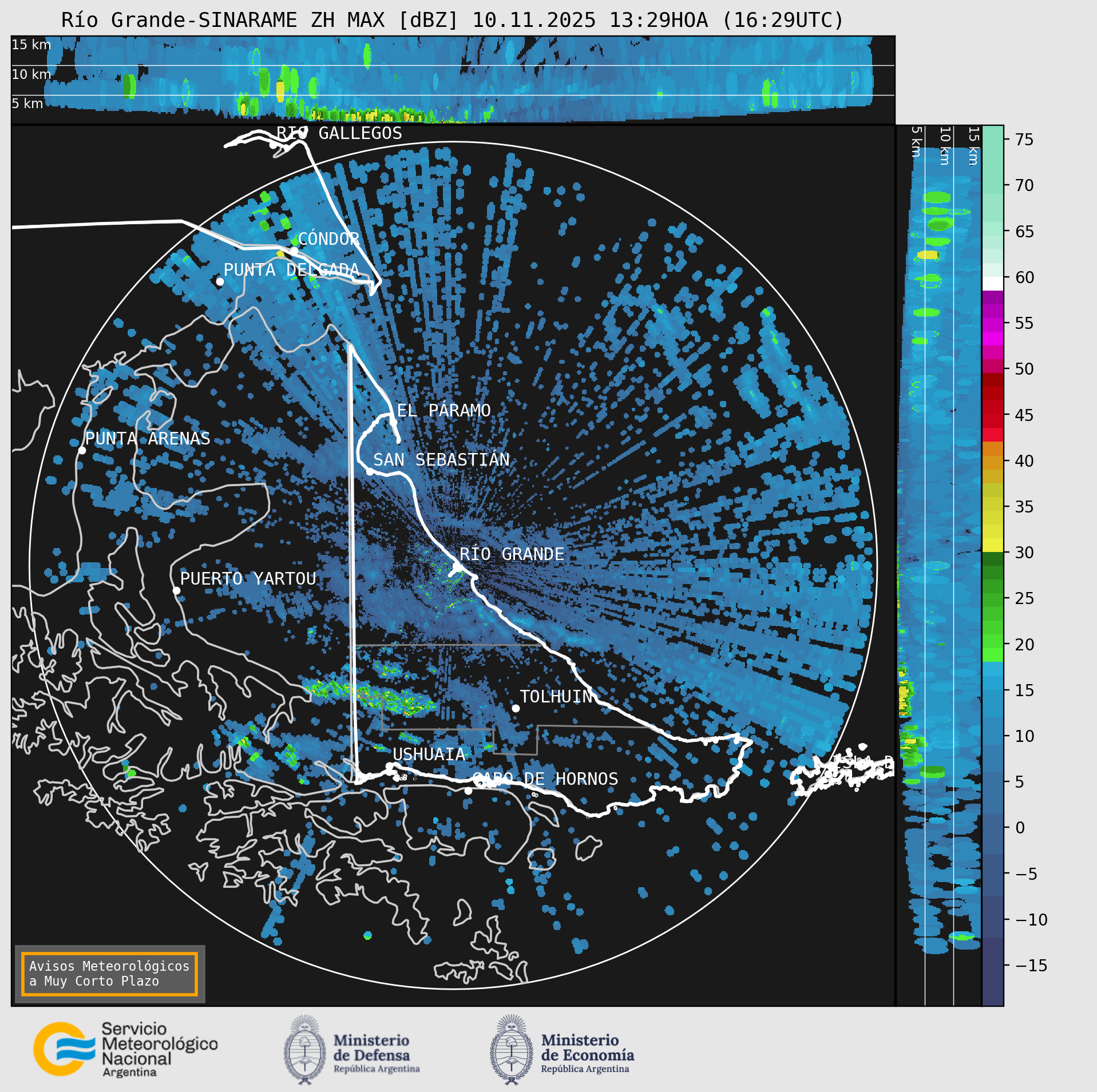Click the Tolhuin location dot
This screenshot has width=1097, height=1092.
click(x=516, y=708)
